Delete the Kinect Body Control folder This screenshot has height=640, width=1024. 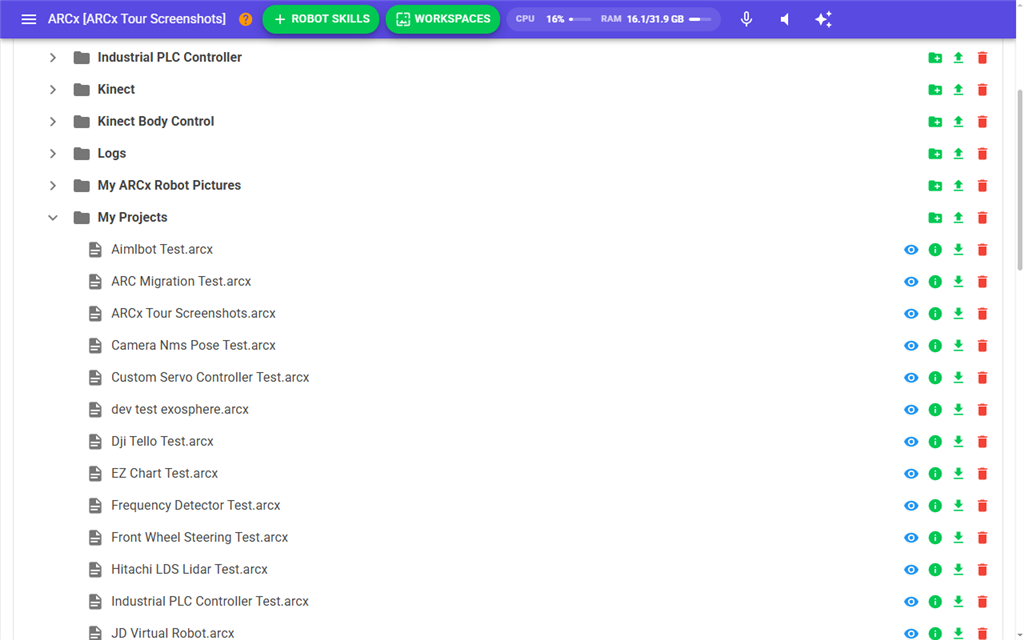point(982,121)
